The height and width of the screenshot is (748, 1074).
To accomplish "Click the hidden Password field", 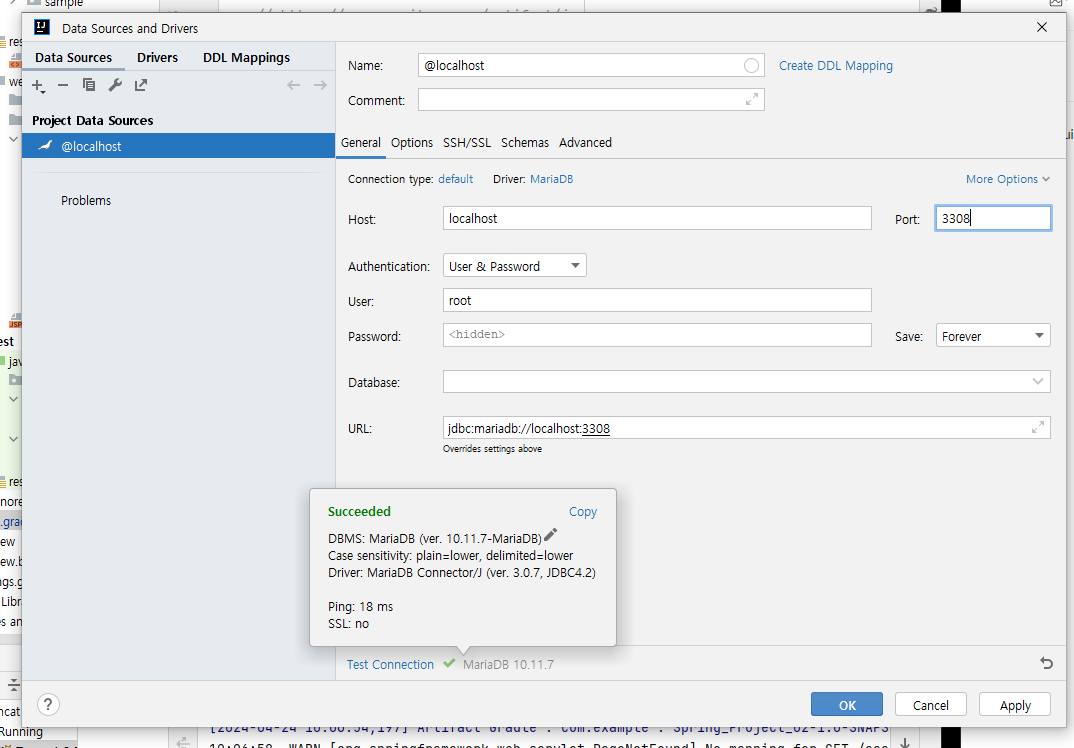I will pos(657,335).
